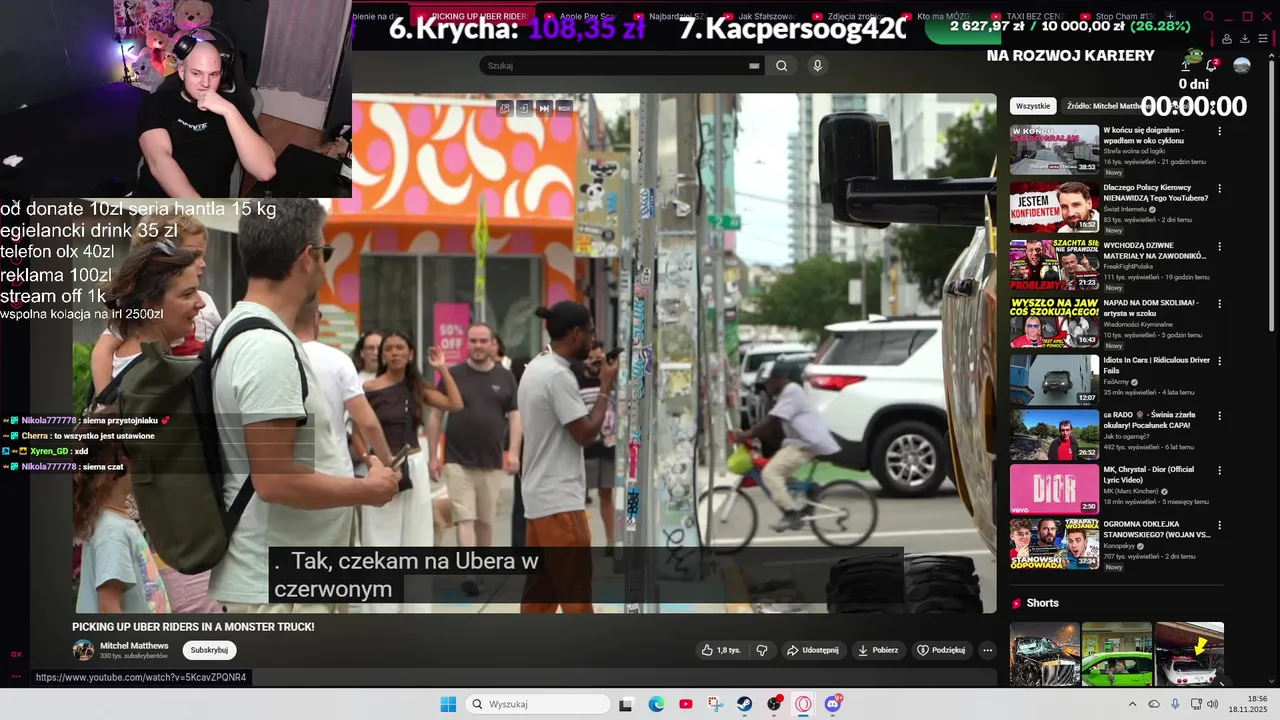Screen dimensions: 1280x720
Task: Open Mitchel Matthews channel name link
Action: coord(134,646)
